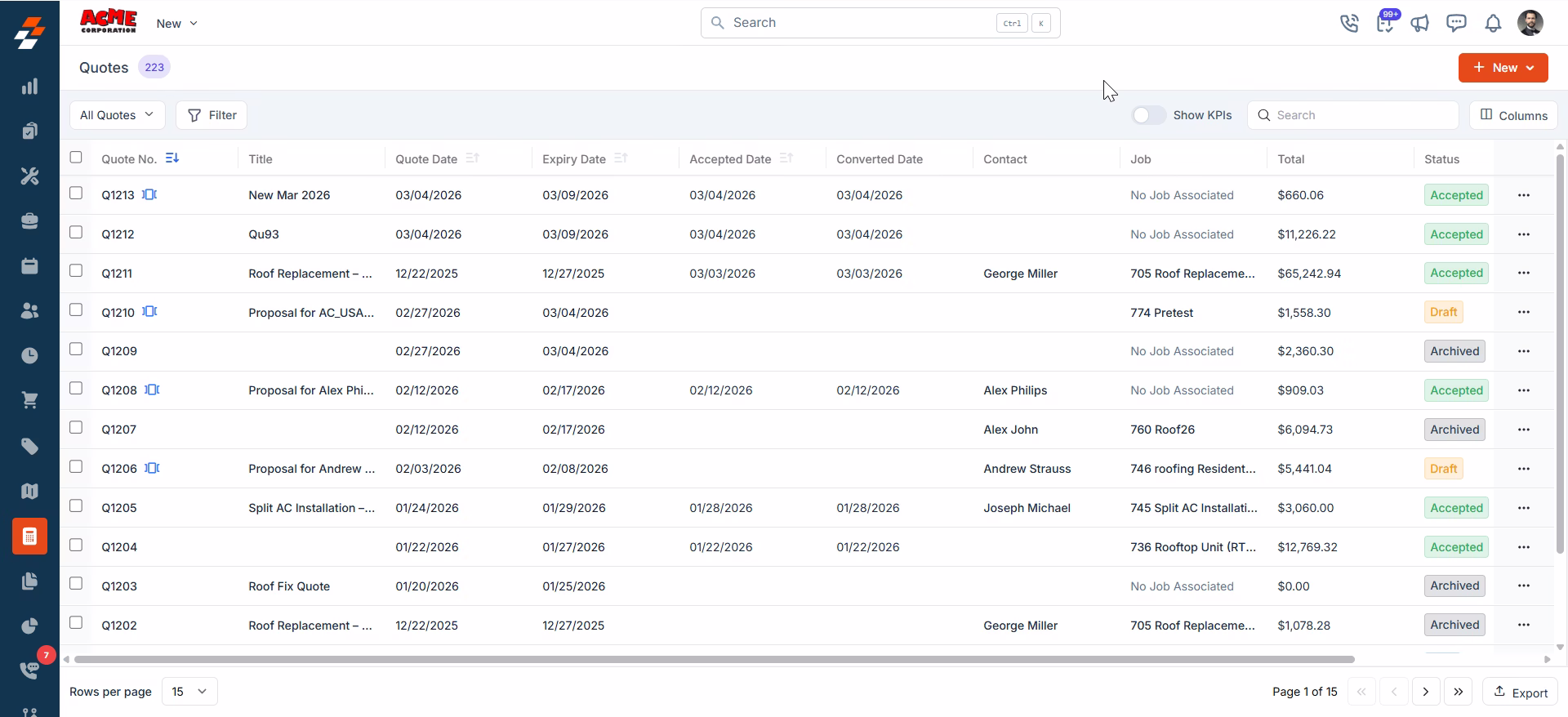Select the checkbox for quote Q1203
Image resolution: width=1568 pixels, height=717 pixels.
(76, 583)
